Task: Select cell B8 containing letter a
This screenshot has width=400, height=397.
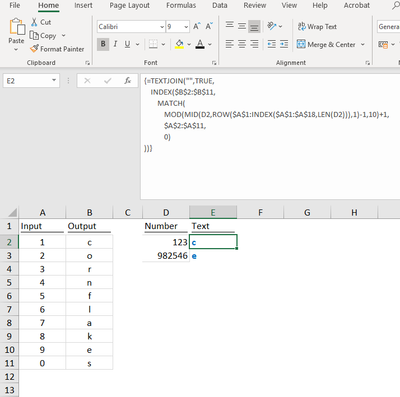Action: 89,323
